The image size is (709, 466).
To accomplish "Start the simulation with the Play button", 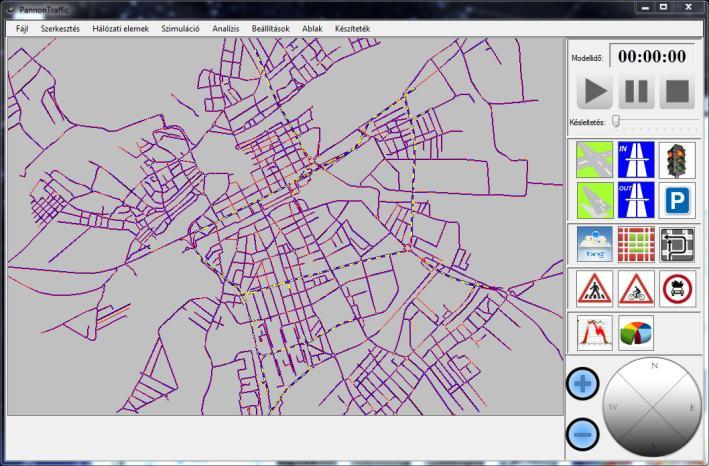I will 595,91.
